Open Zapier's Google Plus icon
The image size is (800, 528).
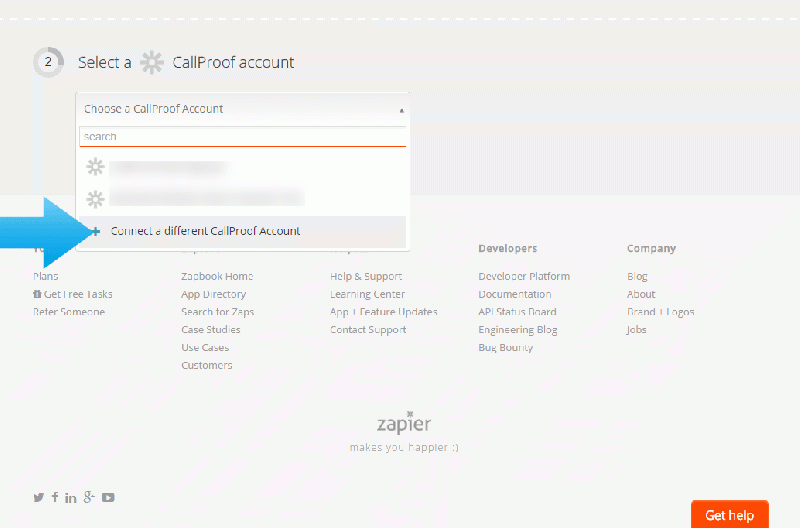coord(89,497)
